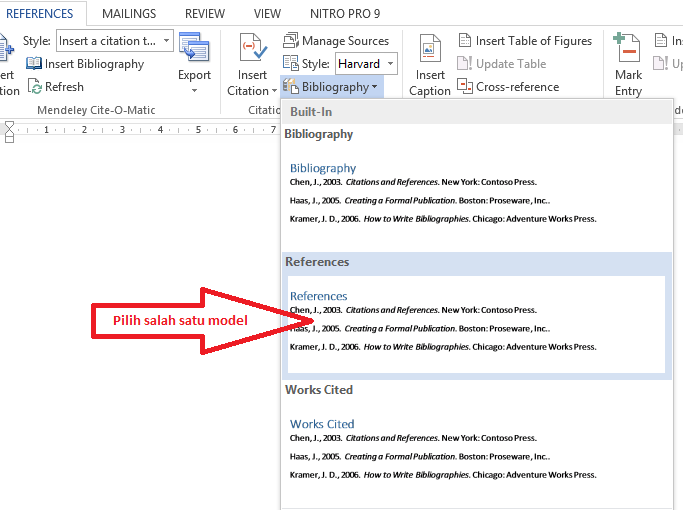Click the Mendeley Refresh icon

[35, 87]
